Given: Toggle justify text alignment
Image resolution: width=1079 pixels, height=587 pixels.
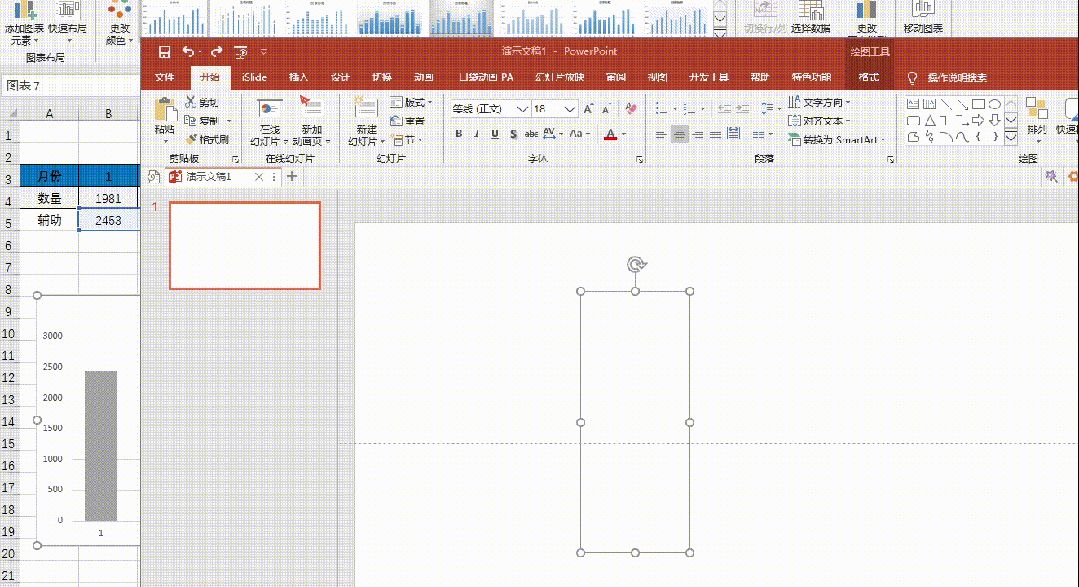Looking at the screenshot, I should [x=716, y=135].
